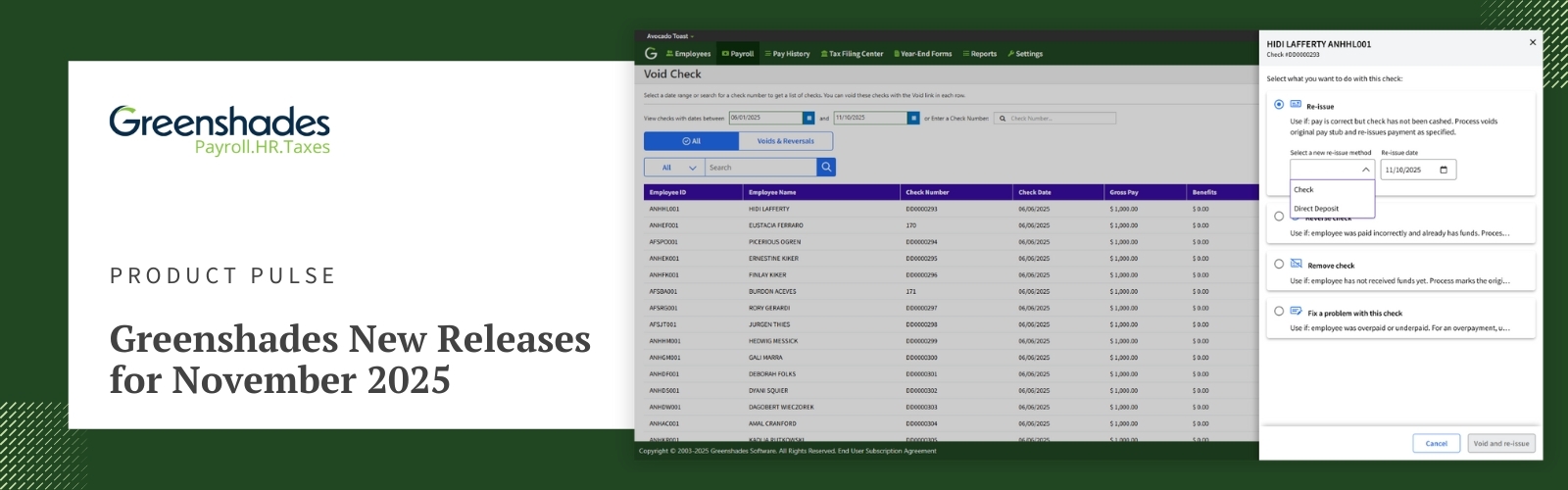The image size is (1568, 490).
Task: Sort by Gross Pay column header
Action: 1124,192
